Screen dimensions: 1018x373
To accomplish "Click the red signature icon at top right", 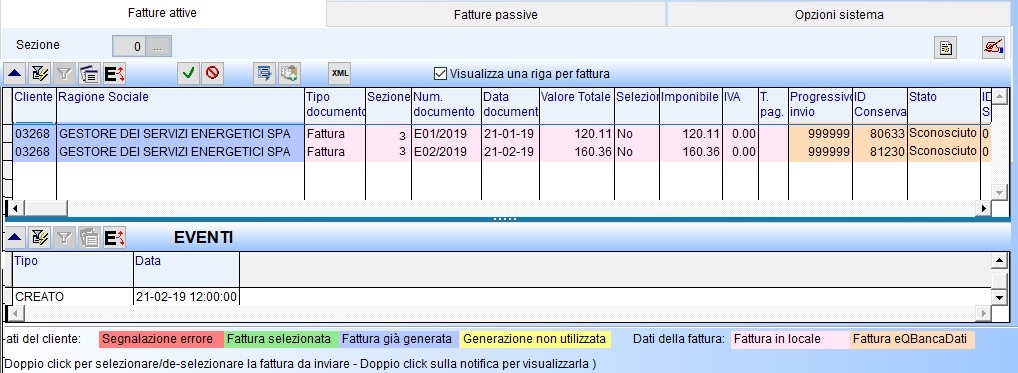I will pyautogui.click(x=993, y=48).
